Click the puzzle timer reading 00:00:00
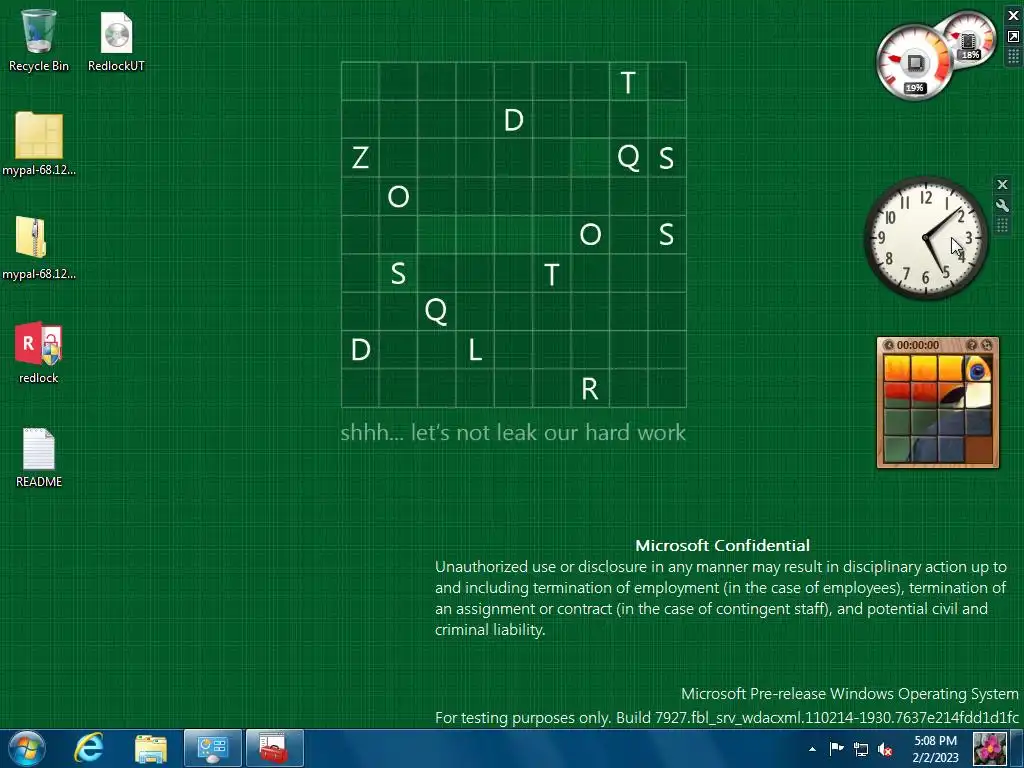This screenshot has height=768, width=1024. [x=918, y=345]
